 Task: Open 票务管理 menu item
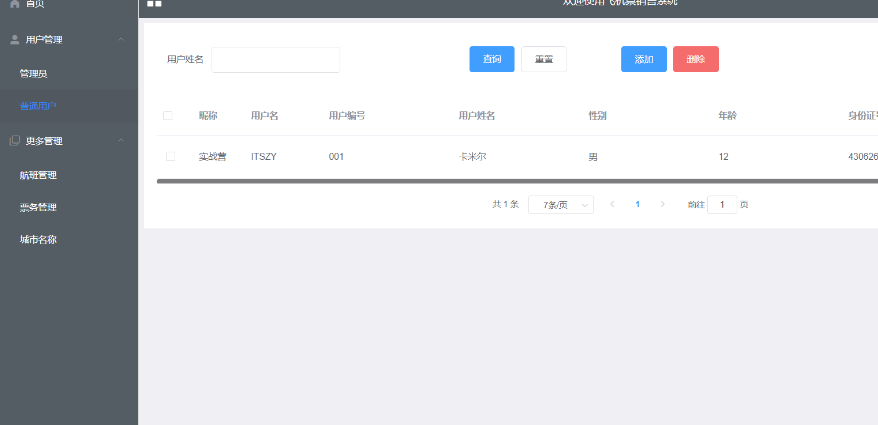pos(38,207)
